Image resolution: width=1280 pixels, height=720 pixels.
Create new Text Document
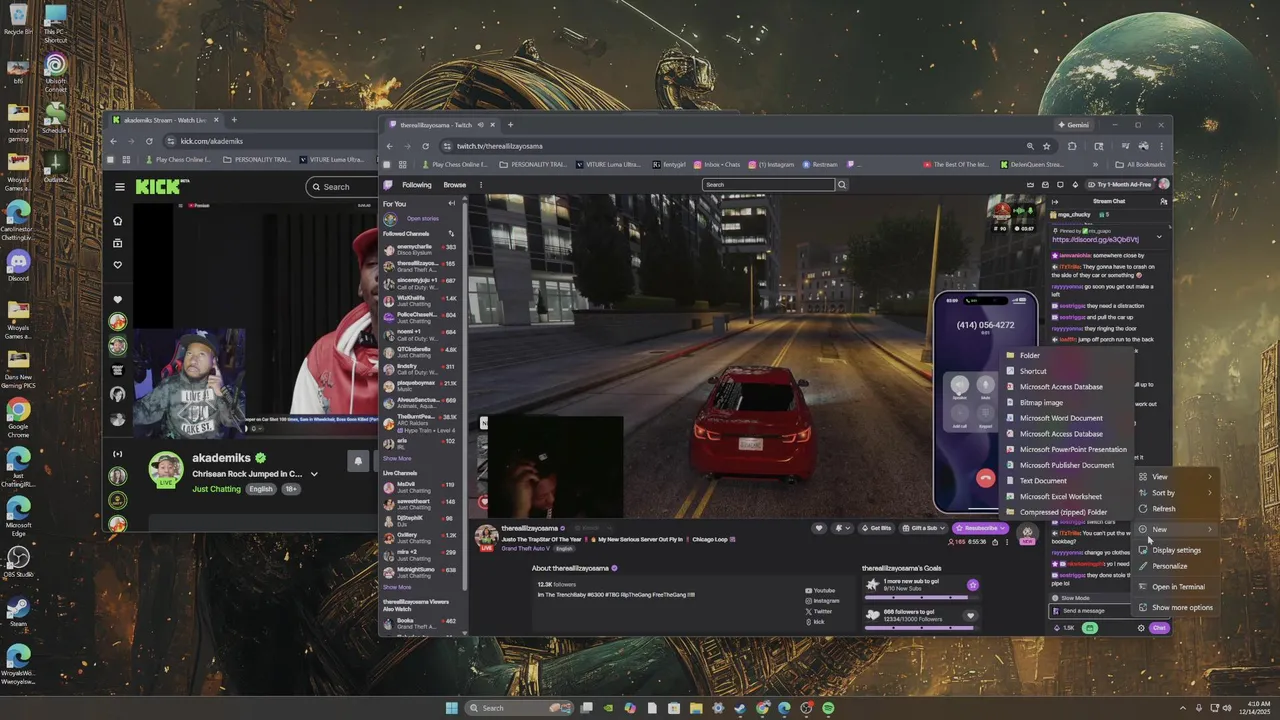pyautogui.click(x=1069, y=481)
